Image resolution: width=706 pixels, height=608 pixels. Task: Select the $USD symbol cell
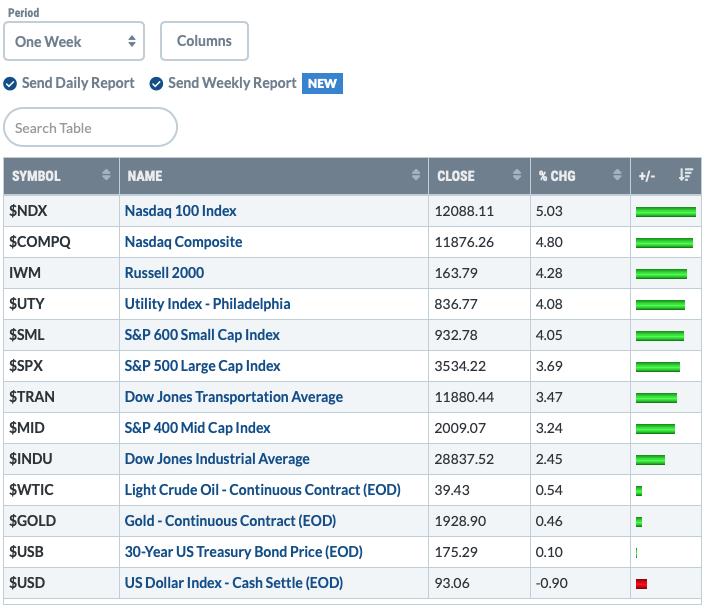coord(61,583)
